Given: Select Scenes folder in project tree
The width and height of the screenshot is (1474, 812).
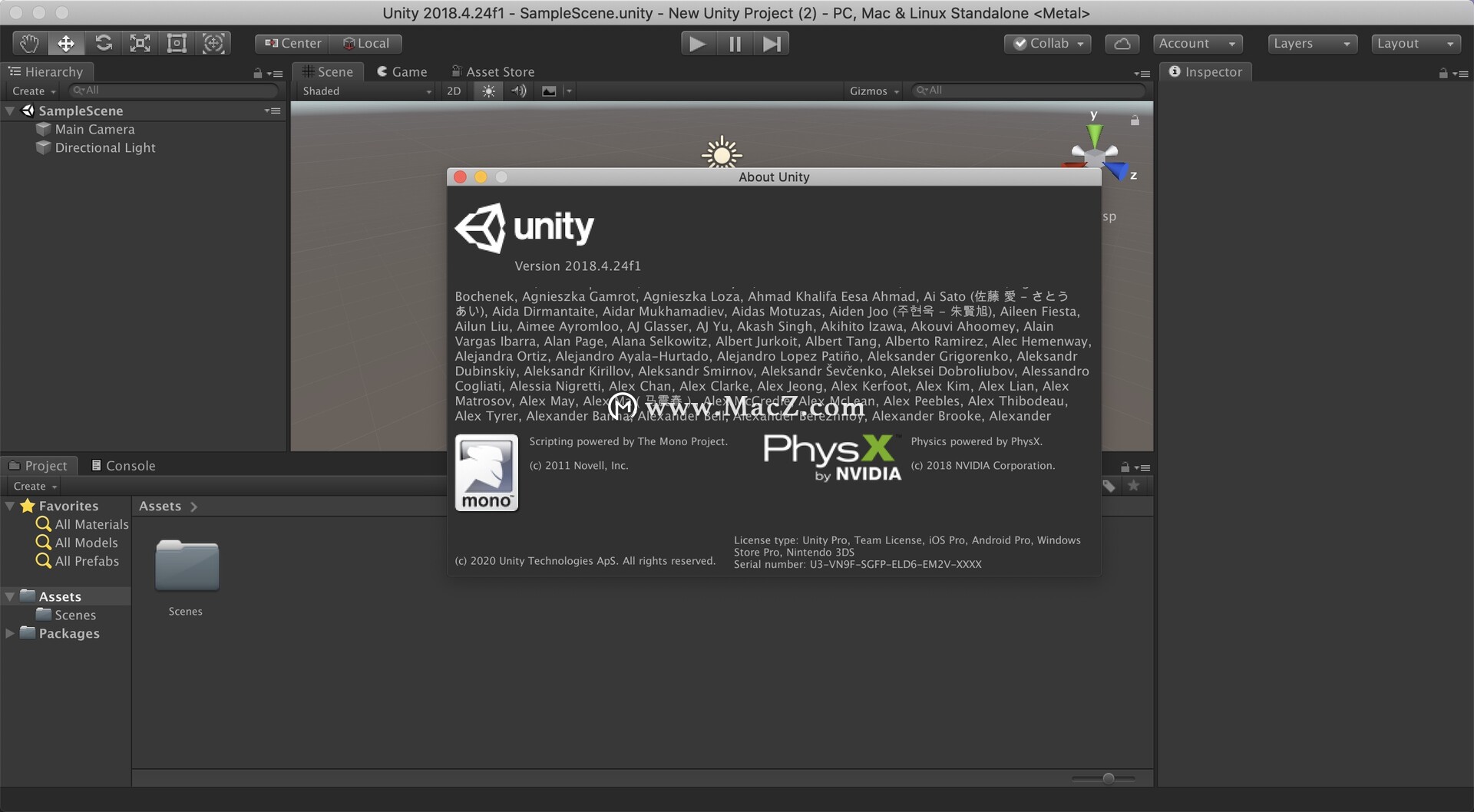Looking at the screenshot, I should click(x=67, y=615).
